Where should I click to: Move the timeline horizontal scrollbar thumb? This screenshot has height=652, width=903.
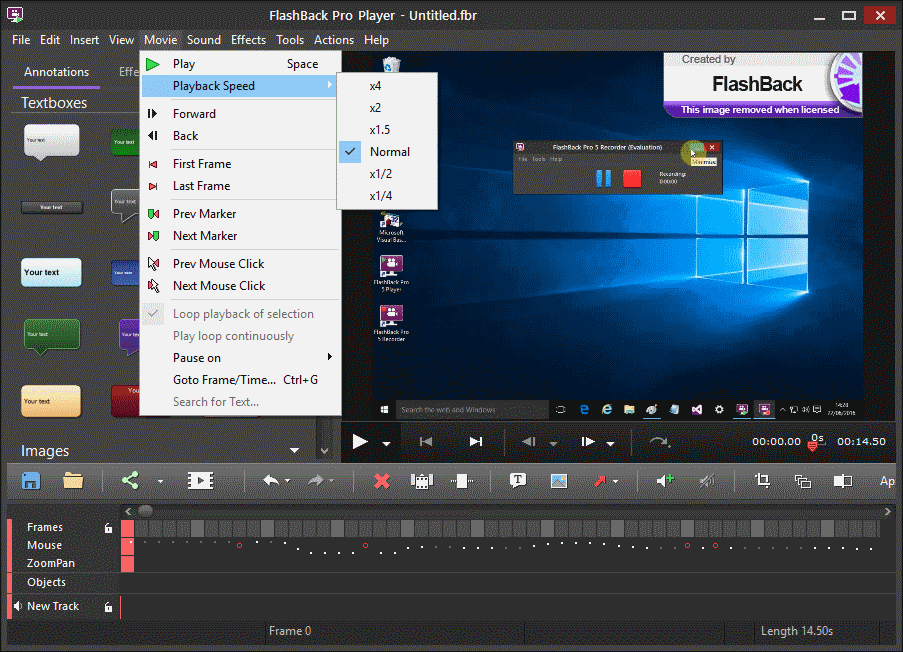tap(146, 511)
